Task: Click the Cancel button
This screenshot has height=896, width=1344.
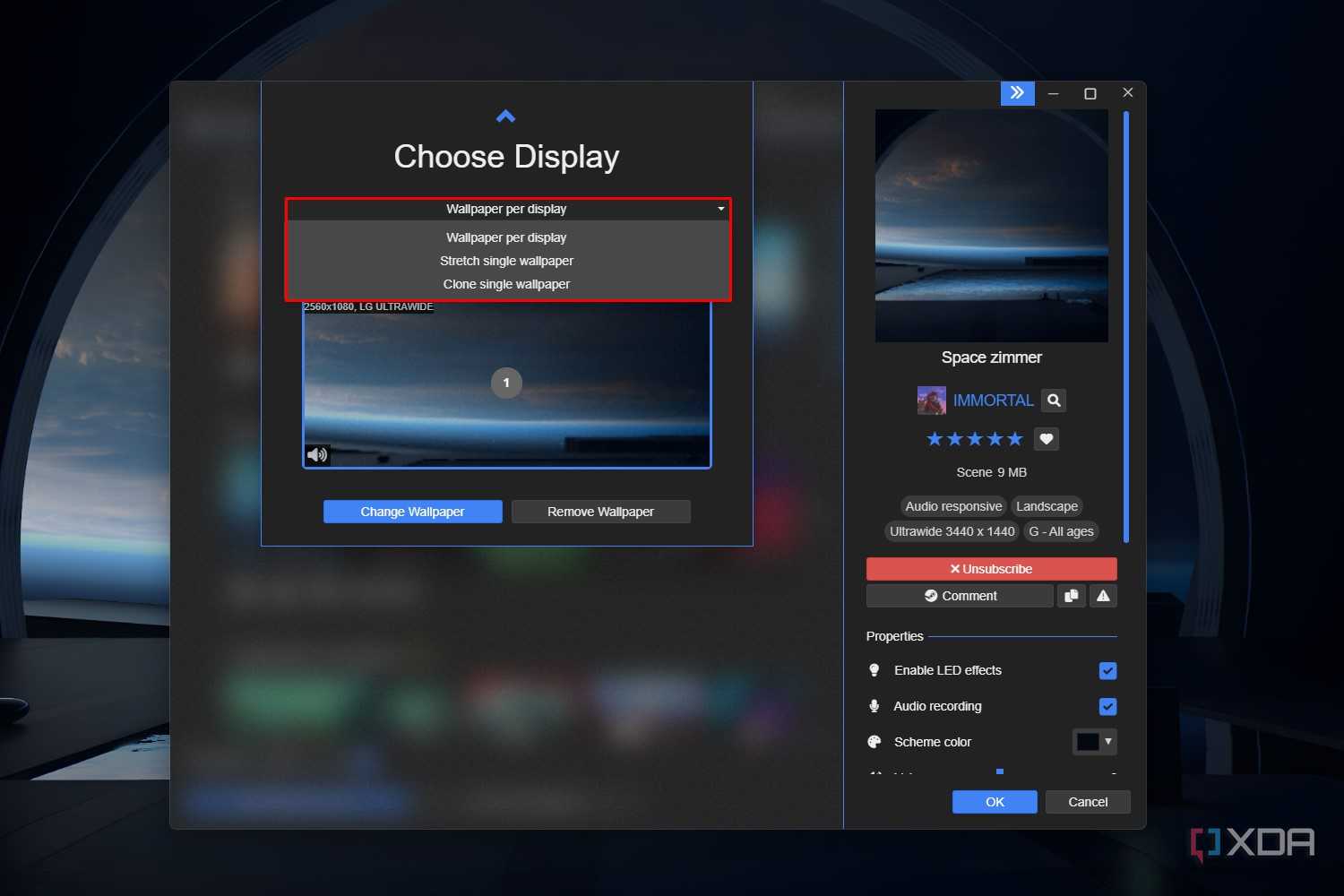Action: [1088, 802]
